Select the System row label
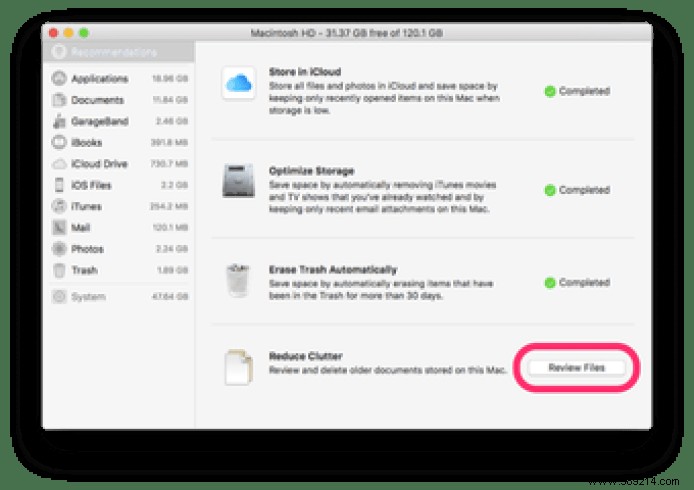This screenshot has height=490, width=694. click(88, 297)
